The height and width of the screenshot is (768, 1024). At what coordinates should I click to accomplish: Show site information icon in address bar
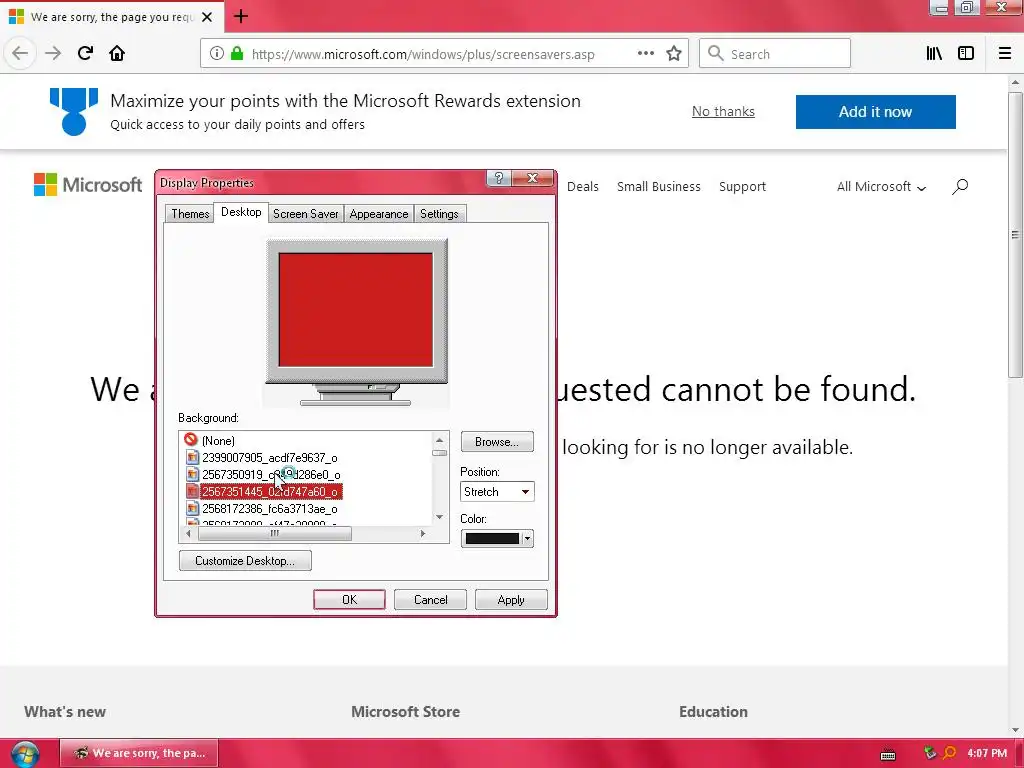tap(217, 54)
